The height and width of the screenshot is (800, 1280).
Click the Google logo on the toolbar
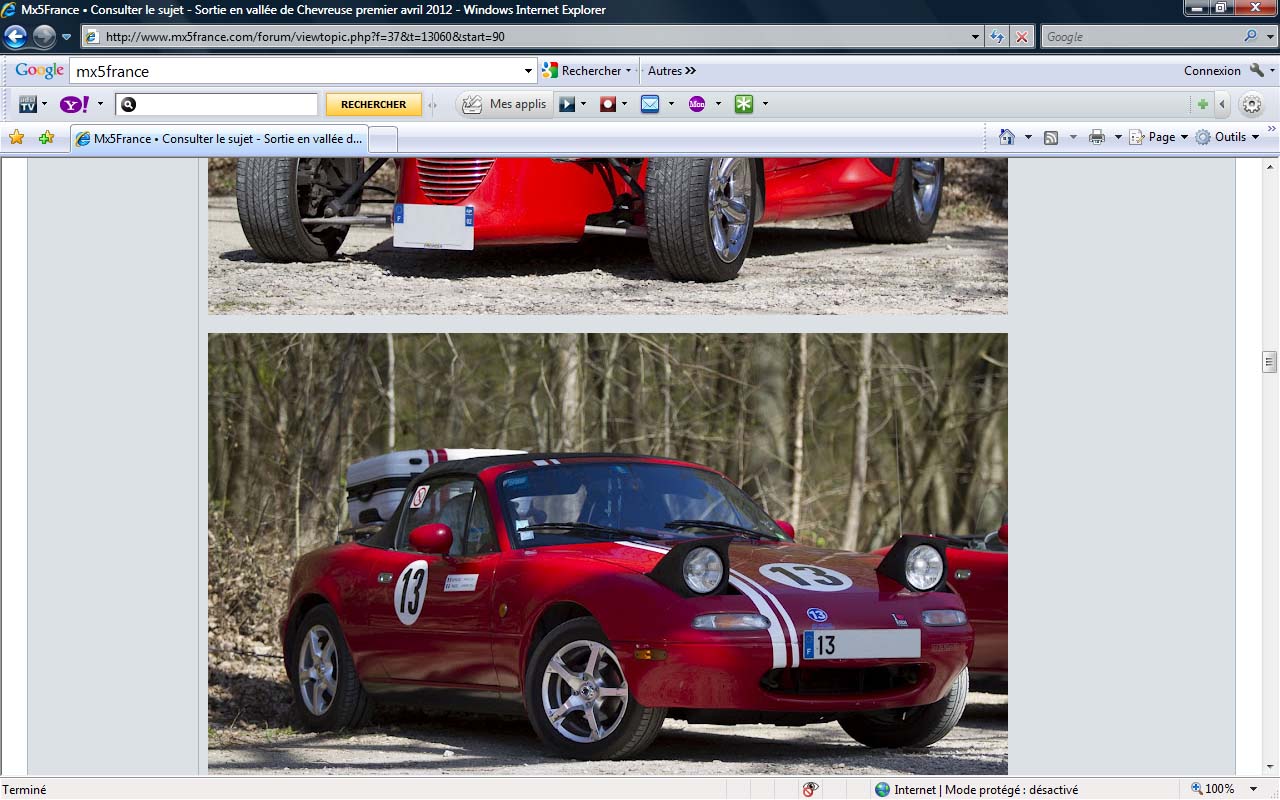tap(40, 70)
